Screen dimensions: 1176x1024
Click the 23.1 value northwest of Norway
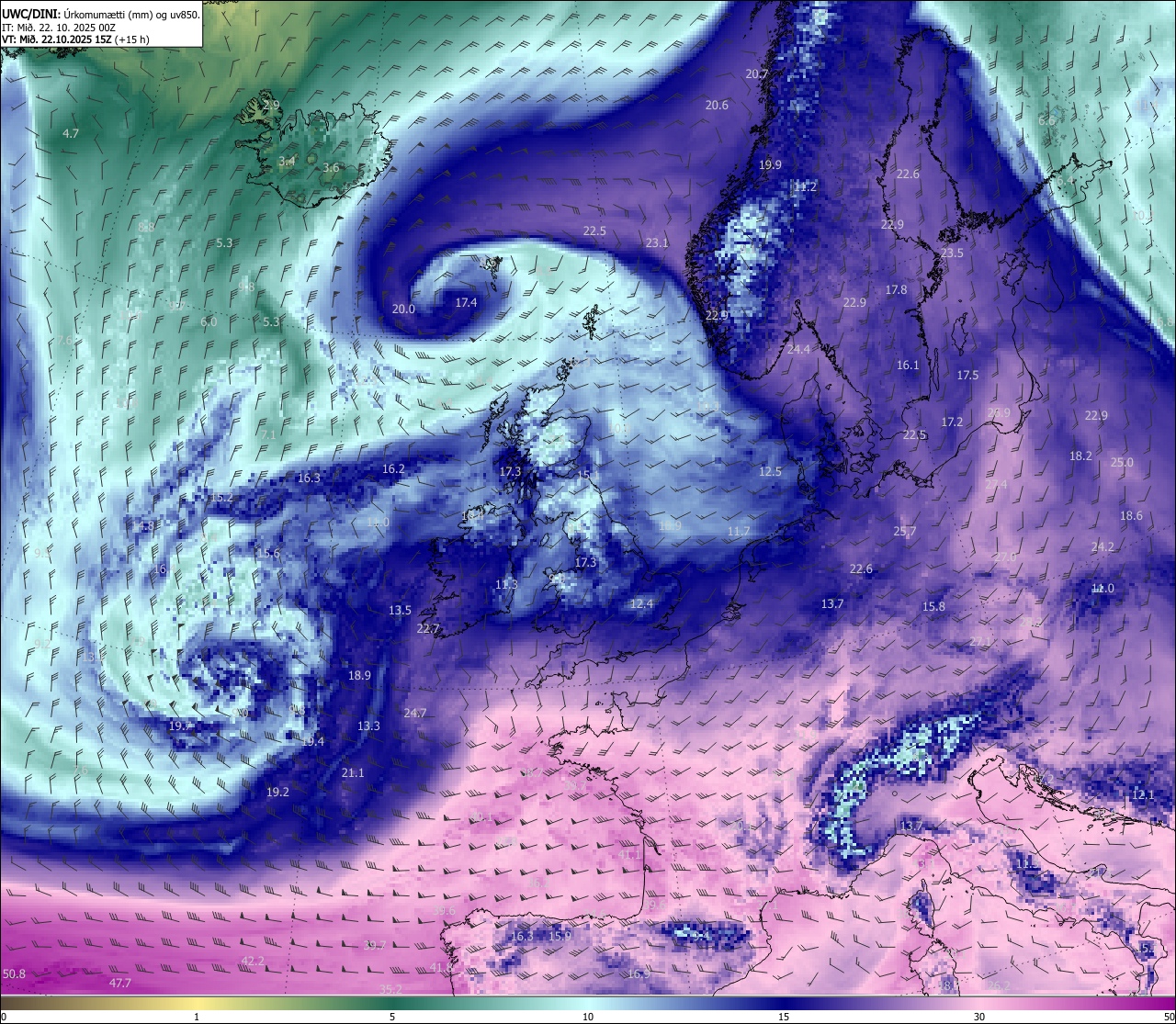pos(657,243)
